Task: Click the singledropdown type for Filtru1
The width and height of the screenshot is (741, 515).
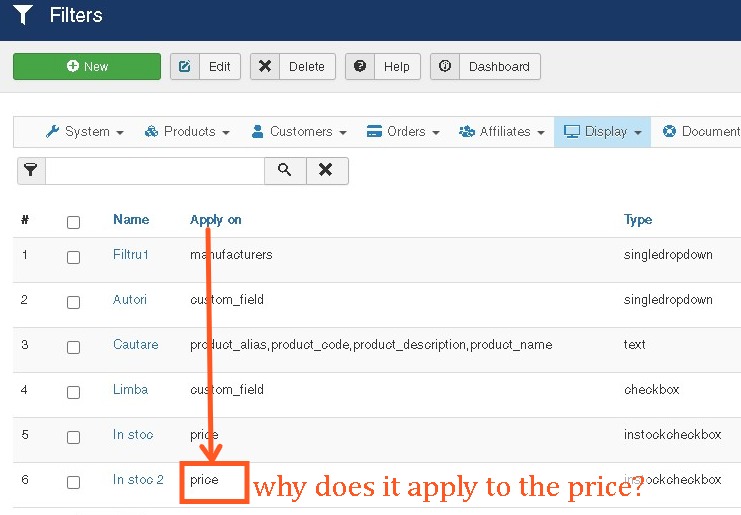Action: (668, 255)
